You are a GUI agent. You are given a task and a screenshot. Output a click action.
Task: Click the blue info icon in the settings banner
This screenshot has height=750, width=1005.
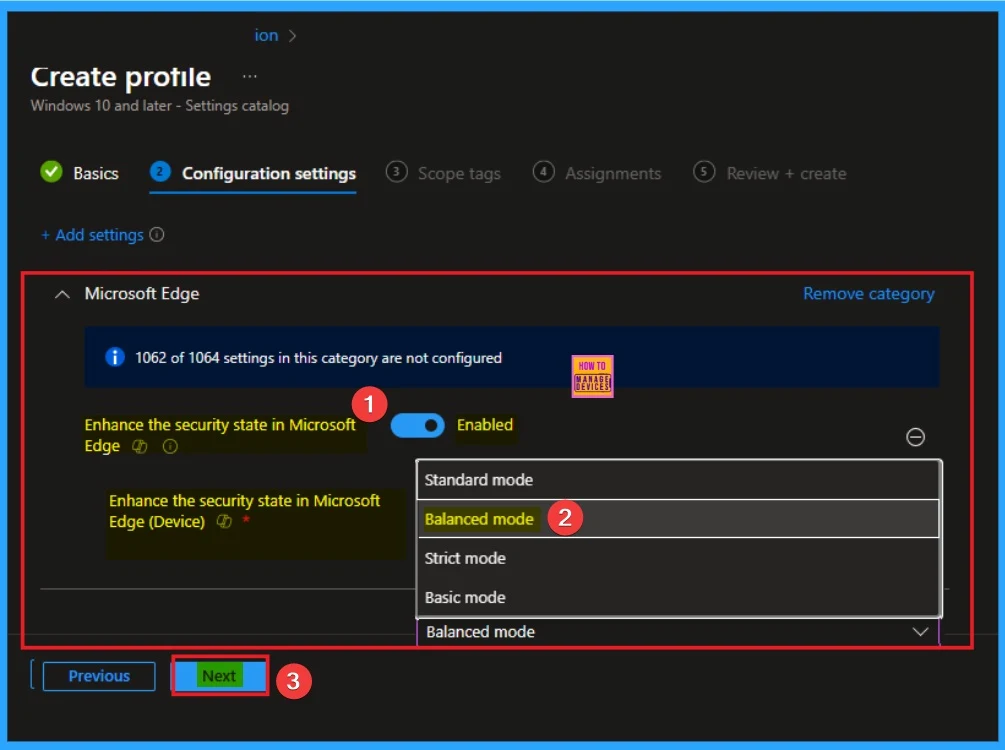(115, 357)
